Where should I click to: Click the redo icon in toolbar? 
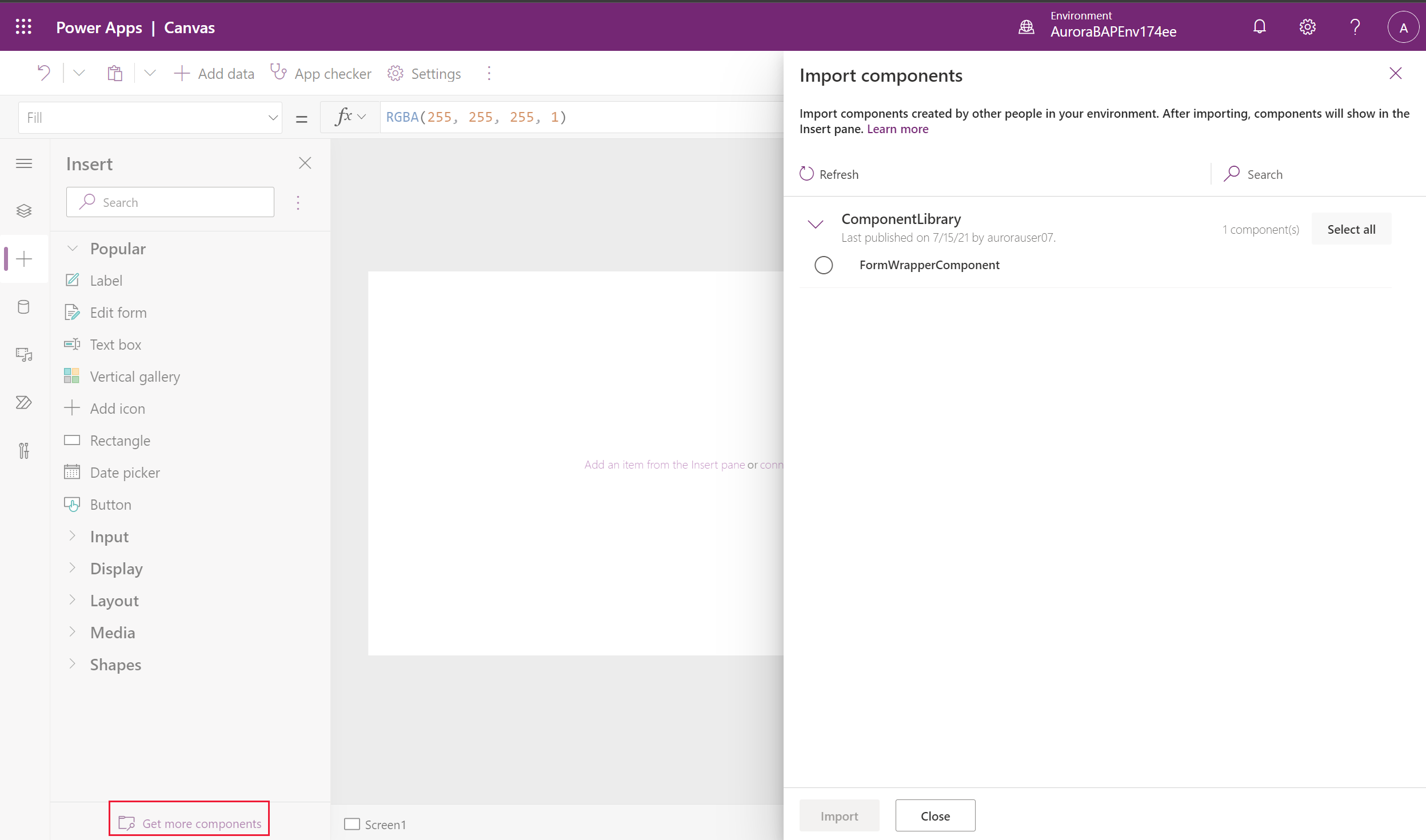[79, 73]
